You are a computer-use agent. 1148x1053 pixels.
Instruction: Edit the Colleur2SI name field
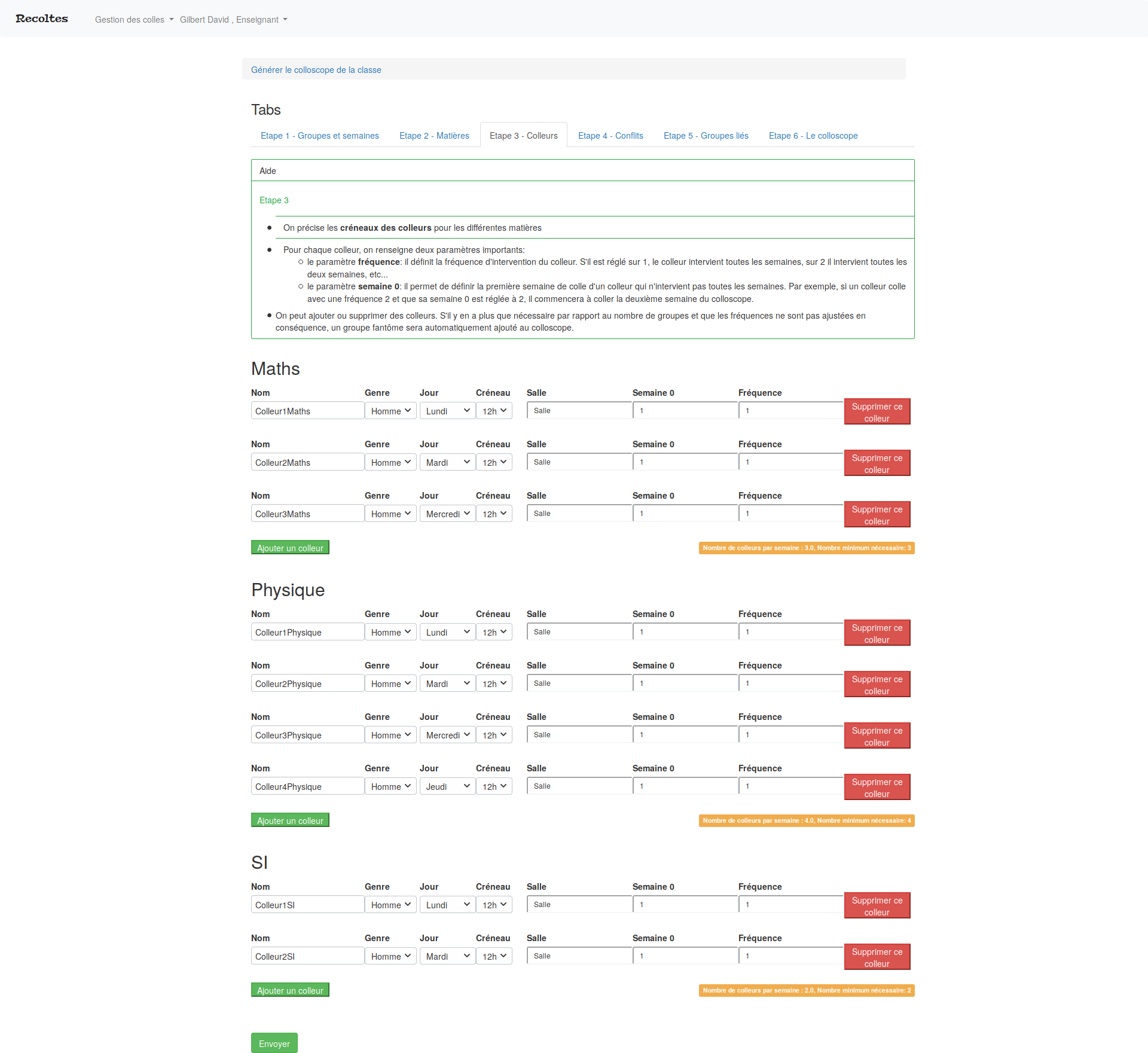tap(307, 956)
